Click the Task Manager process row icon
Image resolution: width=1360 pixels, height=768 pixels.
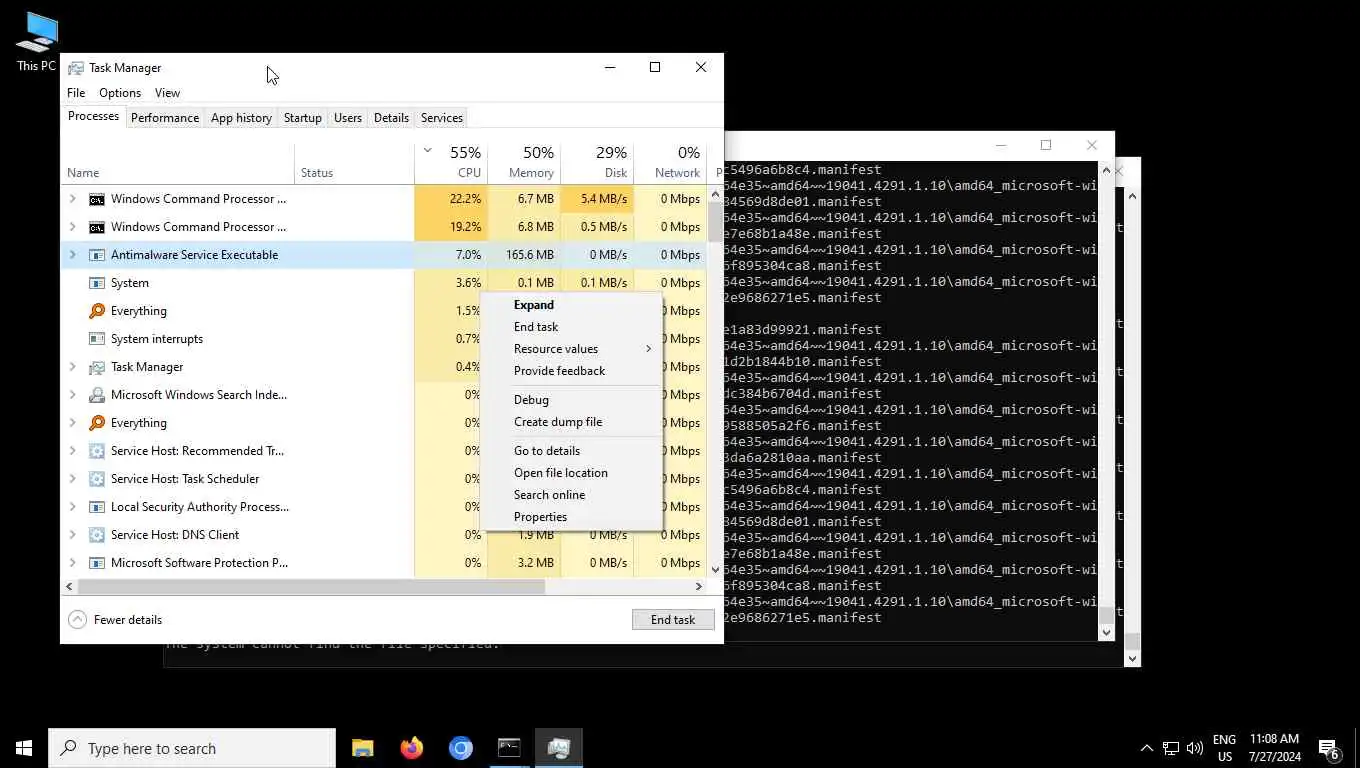pos(97,367)
